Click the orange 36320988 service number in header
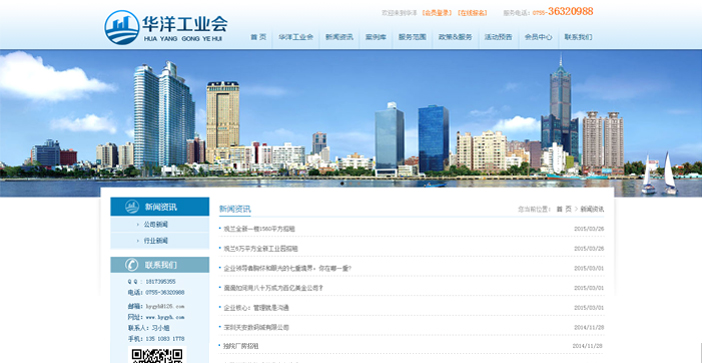The image size is (702, 363). tap(570, 12)
